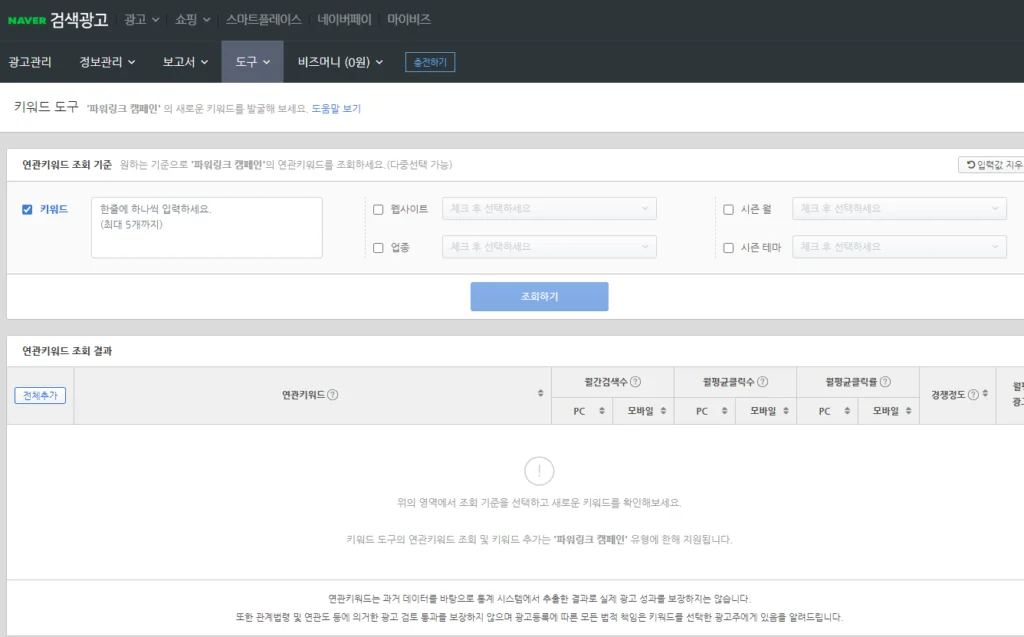
Task: Uncheck the 키워드 checkbox
Action: (25, 209)
